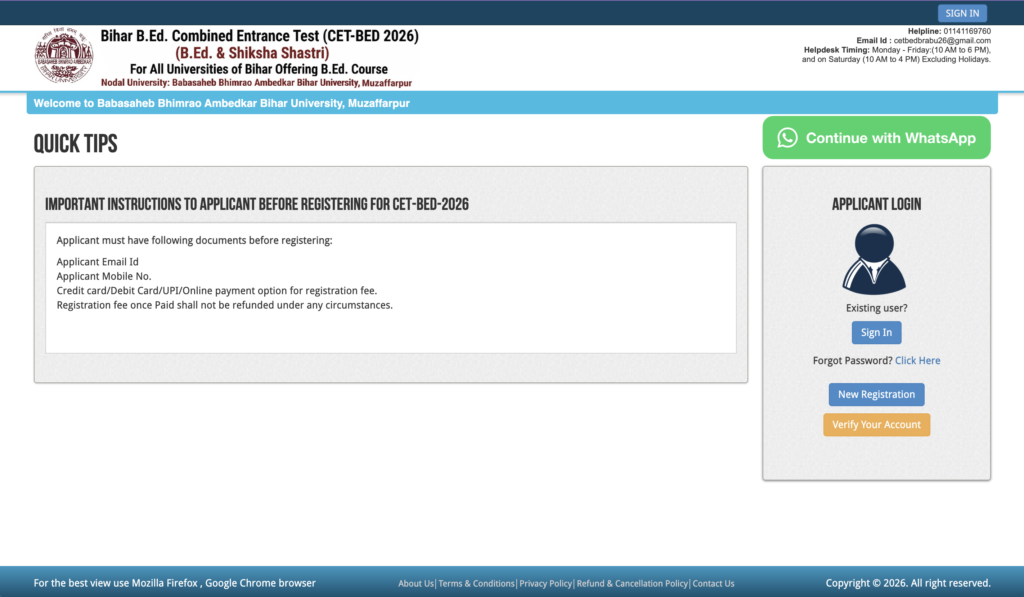This screenshot has width=1024, height=597.
Task: Open Refund & Cancellation Policy
Action: [x=631, y=583]
